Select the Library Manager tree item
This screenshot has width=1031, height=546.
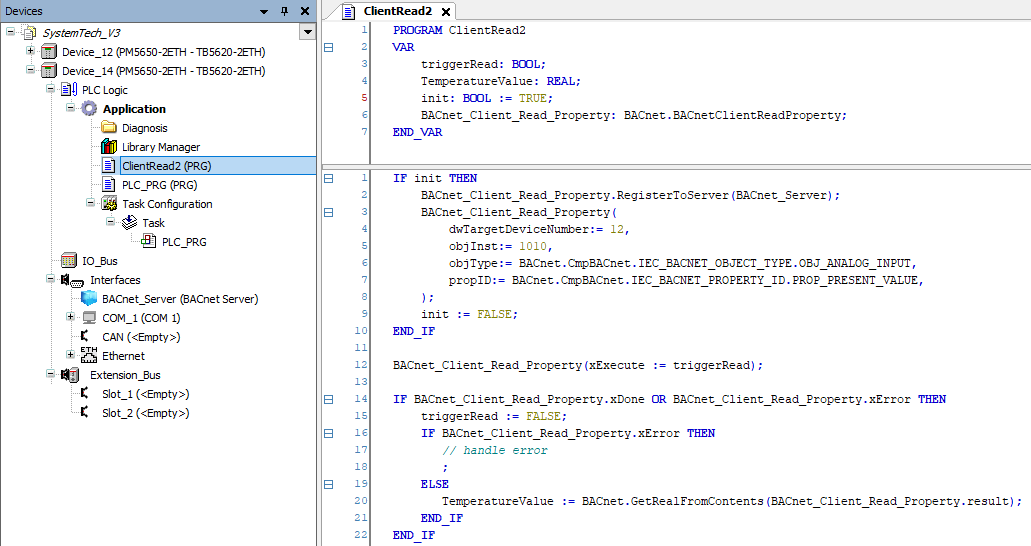click(x=161, y=147)
